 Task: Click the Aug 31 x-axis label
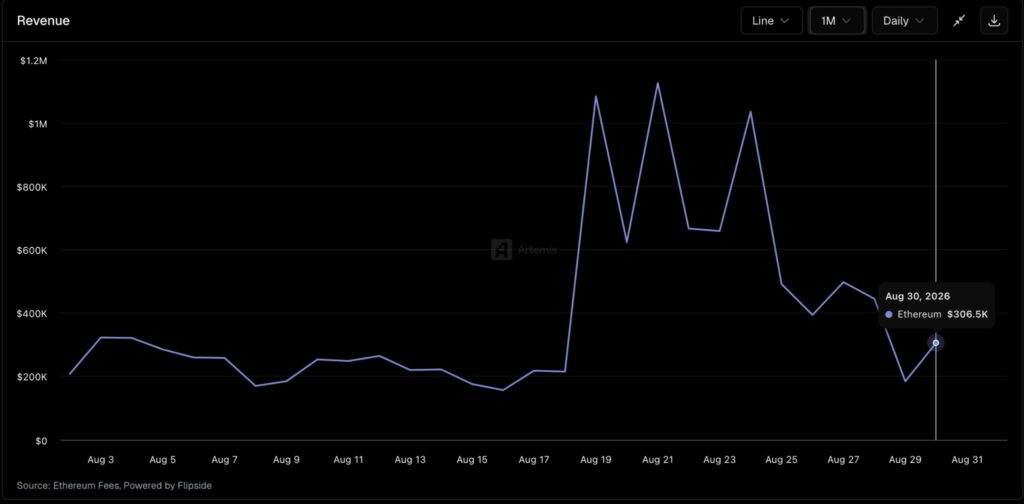coord(967,460)
